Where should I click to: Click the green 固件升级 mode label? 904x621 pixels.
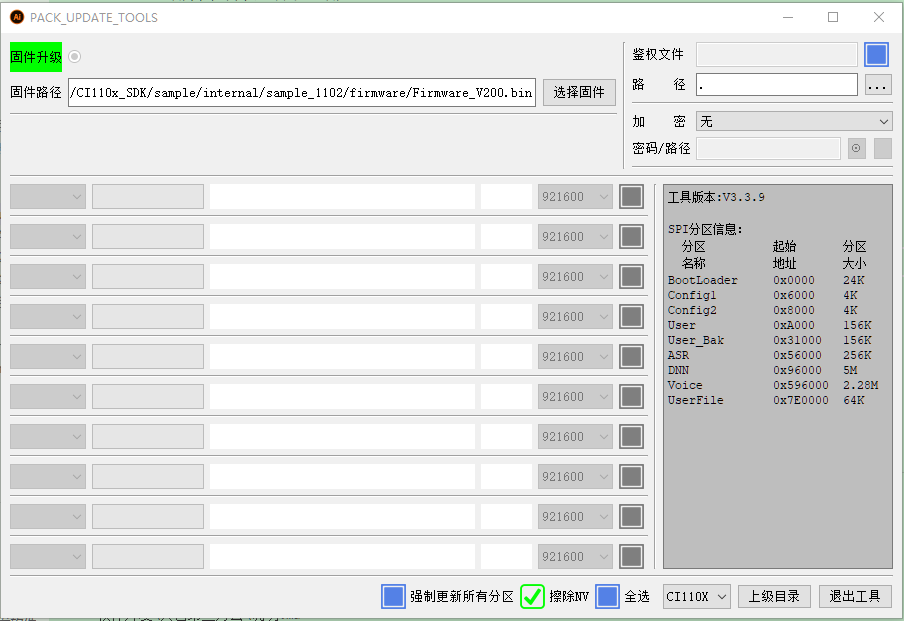36,57
